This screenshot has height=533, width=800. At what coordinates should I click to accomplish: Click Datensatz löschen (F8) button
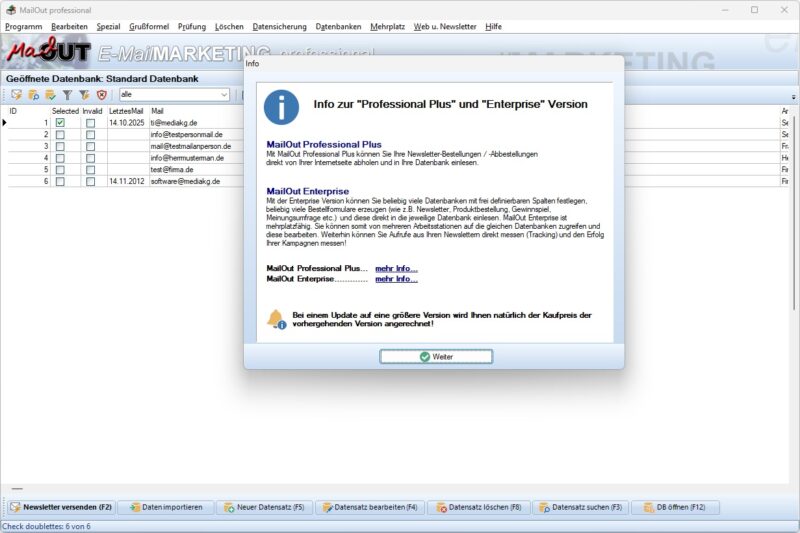(479, 507)
